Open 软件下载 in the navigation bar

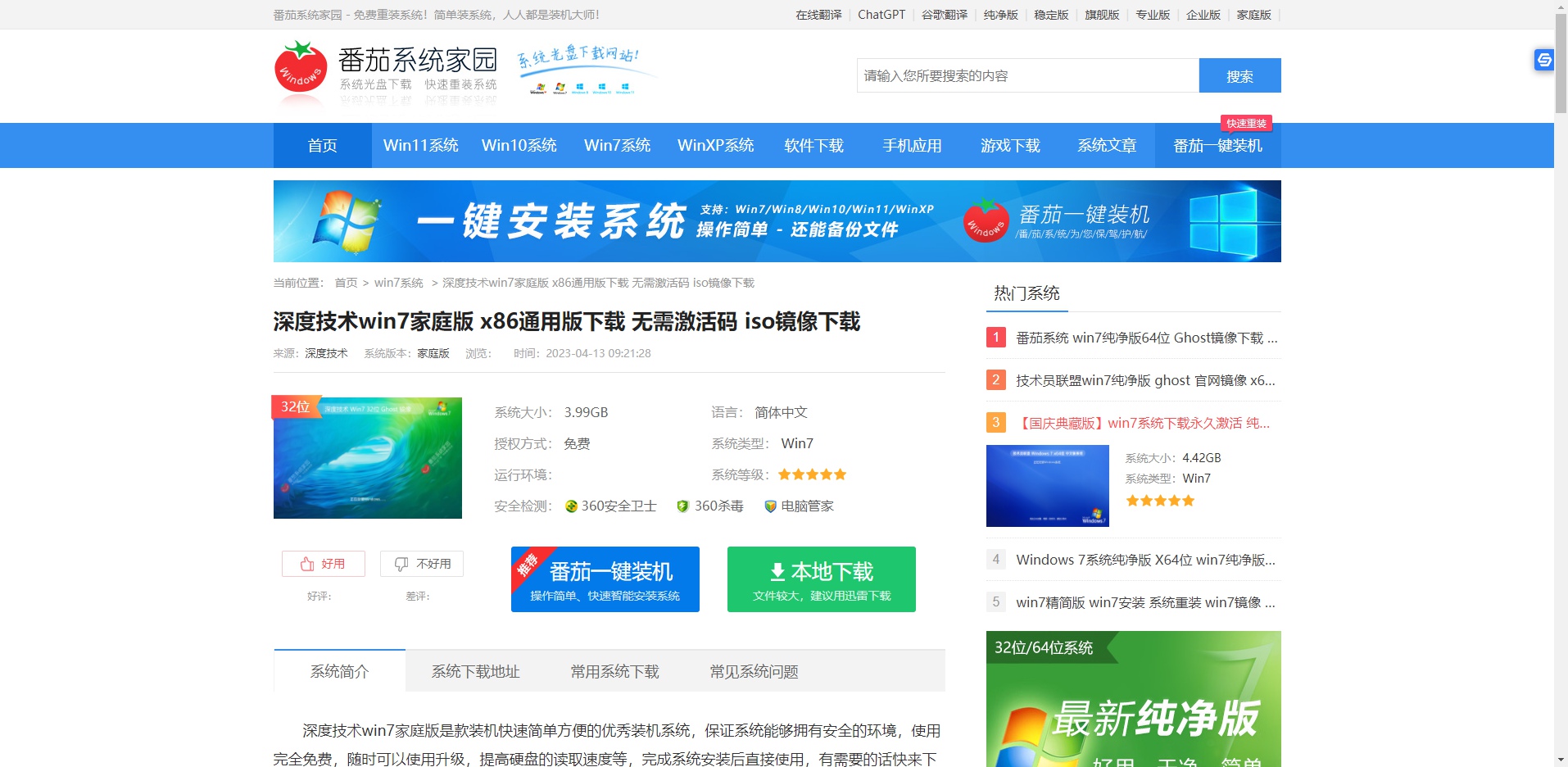click(x=814, y=146)
